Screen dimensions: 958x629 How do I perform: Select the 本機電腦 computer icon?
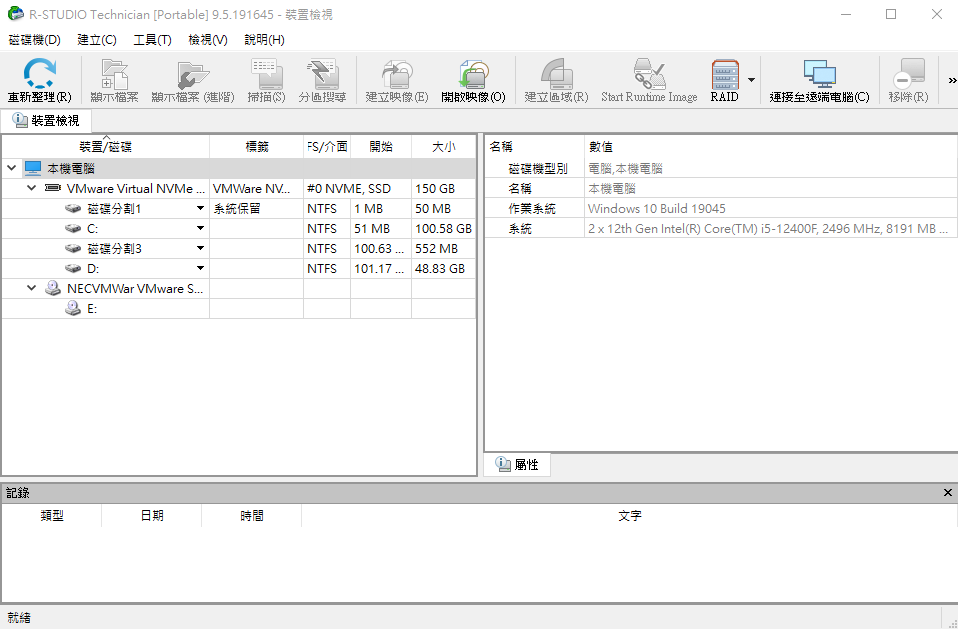(33, 168)
